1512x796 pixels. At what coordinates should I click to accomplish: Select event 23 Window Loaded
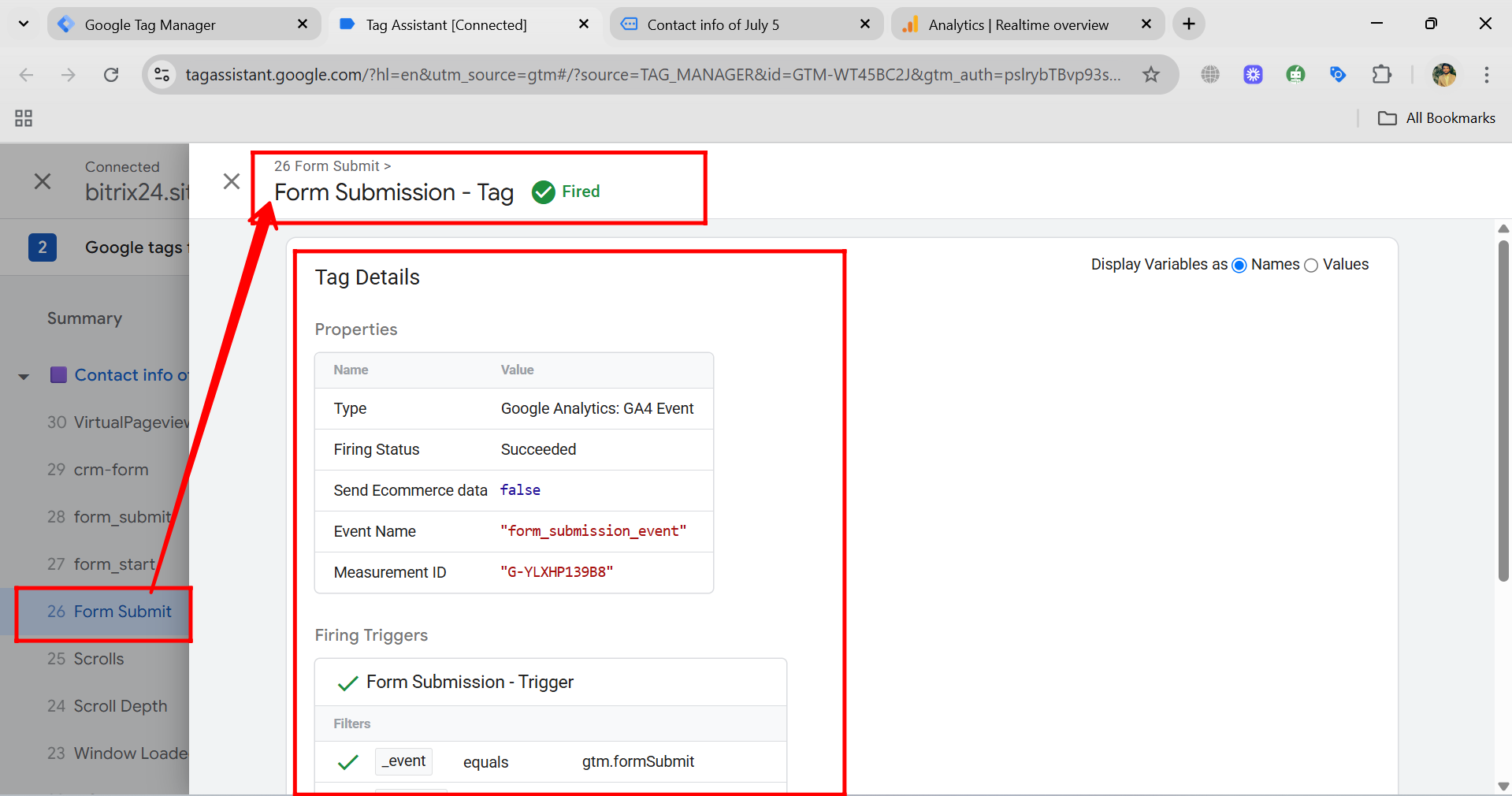117,753
